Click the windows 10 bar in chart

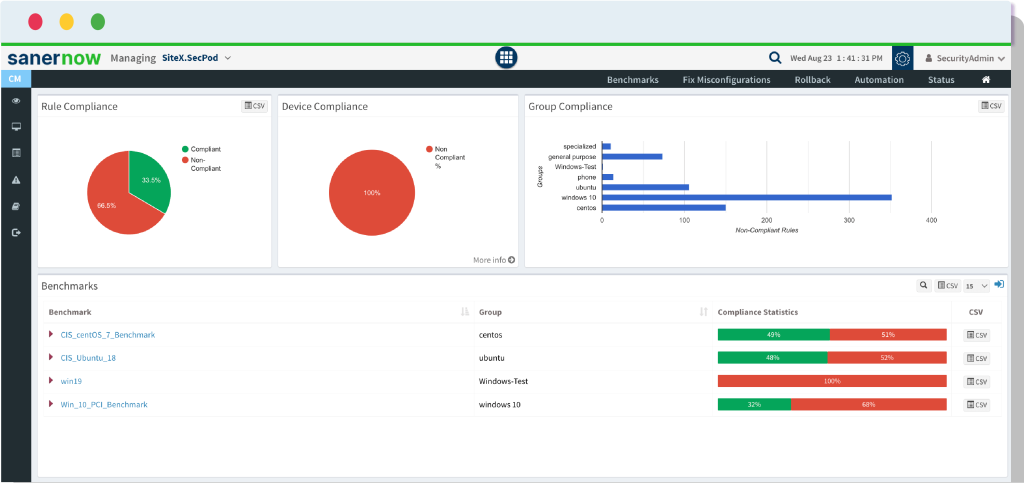click(746, 197)
